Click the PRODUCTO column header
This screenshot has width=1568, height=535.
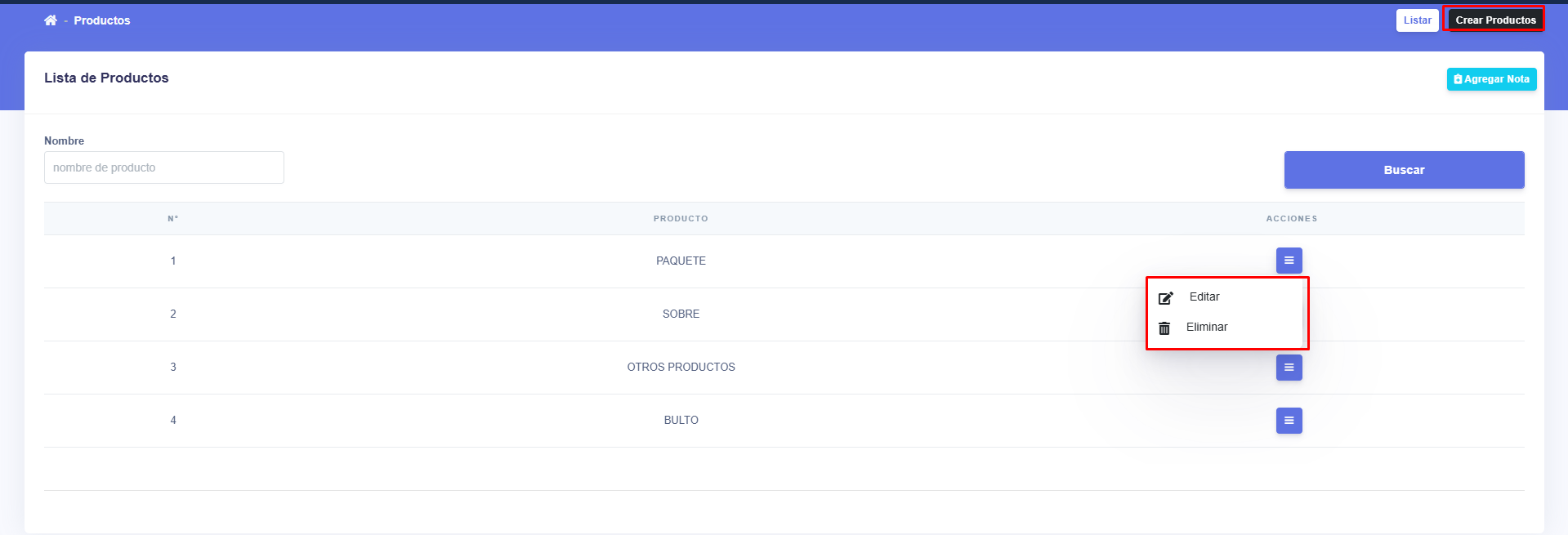click(x=681, y=219)
